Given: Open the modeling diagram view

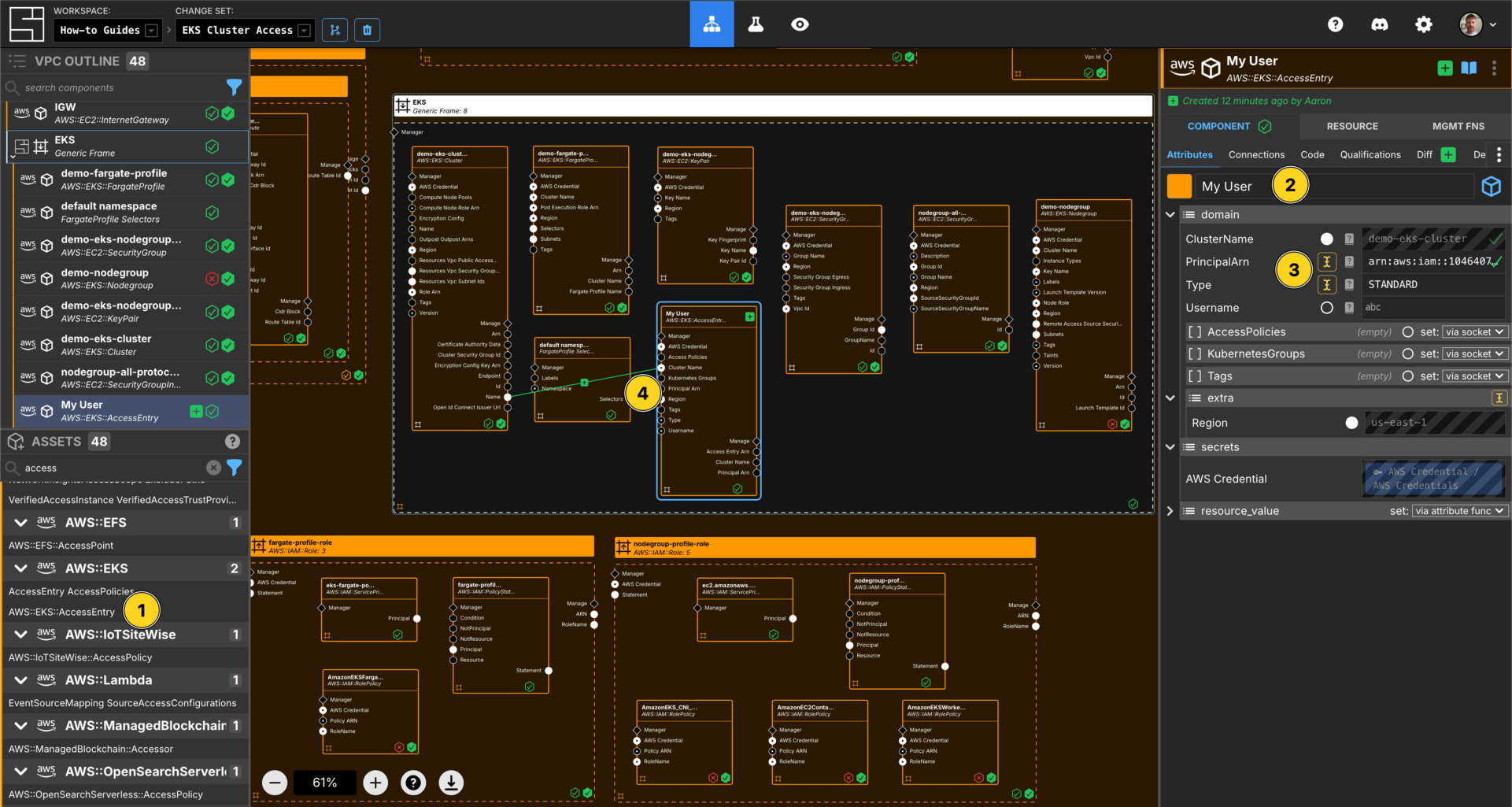Looking at the screenshot, I should coord(712,24).
